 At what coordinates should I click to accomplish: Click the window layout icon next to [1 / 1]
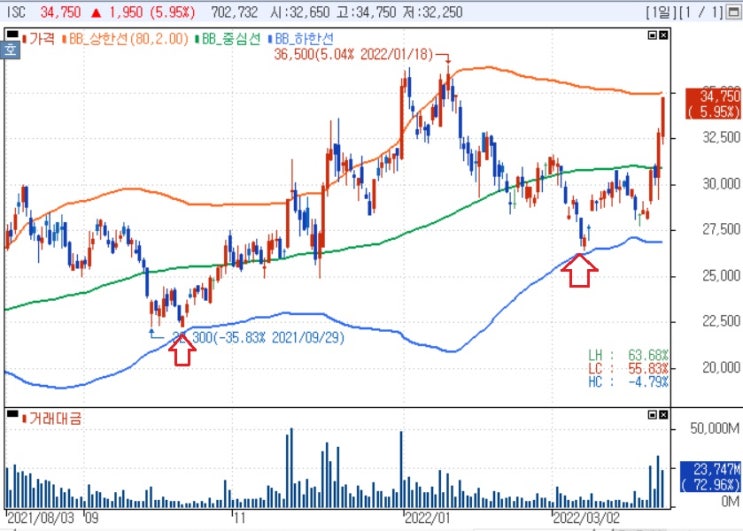(733, 12)
